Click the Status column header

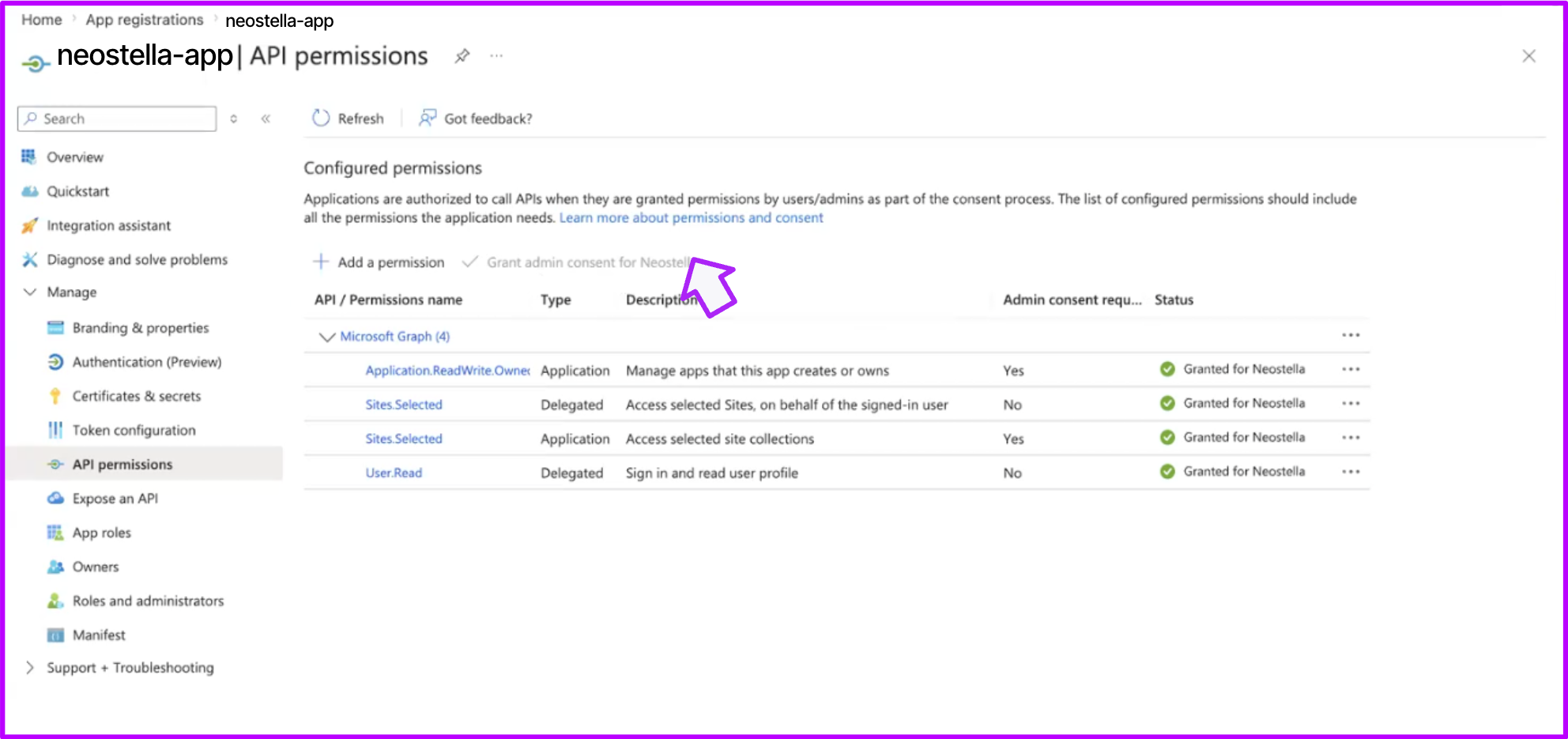tap(1174, 300)
